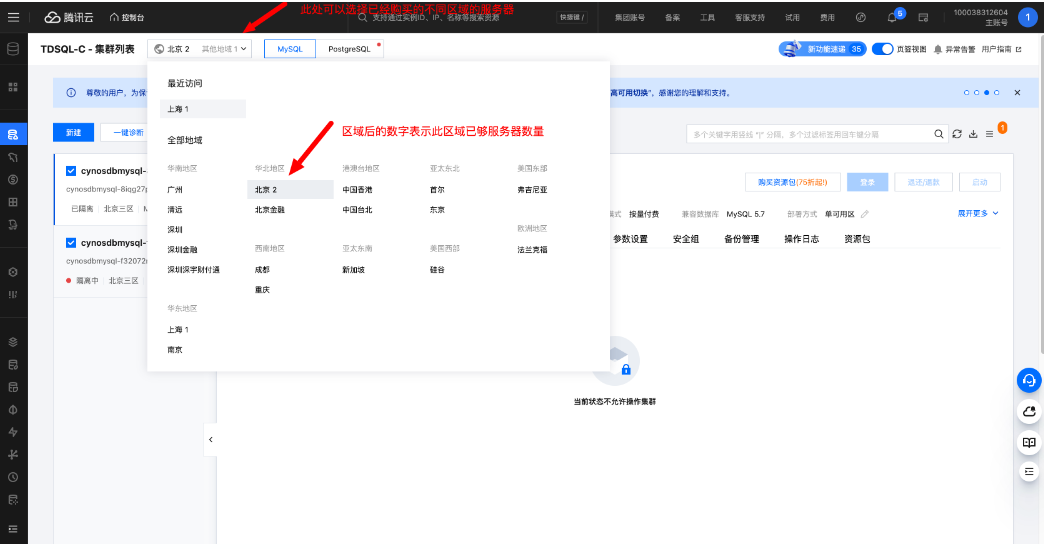Refresh the cluster list
This screenshot has height=549, width=1044.
957,134
